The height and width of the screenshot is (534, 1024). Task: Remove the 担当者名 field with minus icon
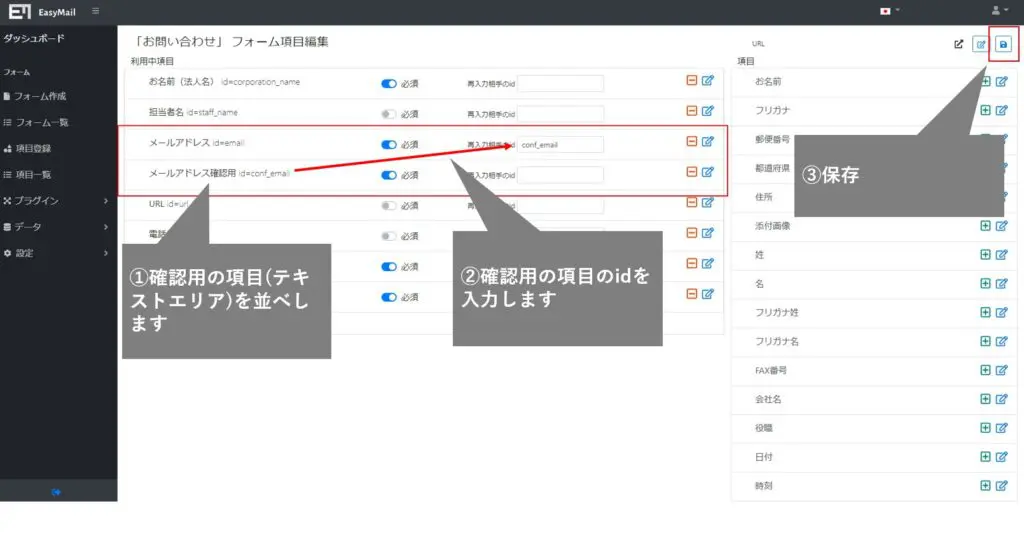pos(692,111)
